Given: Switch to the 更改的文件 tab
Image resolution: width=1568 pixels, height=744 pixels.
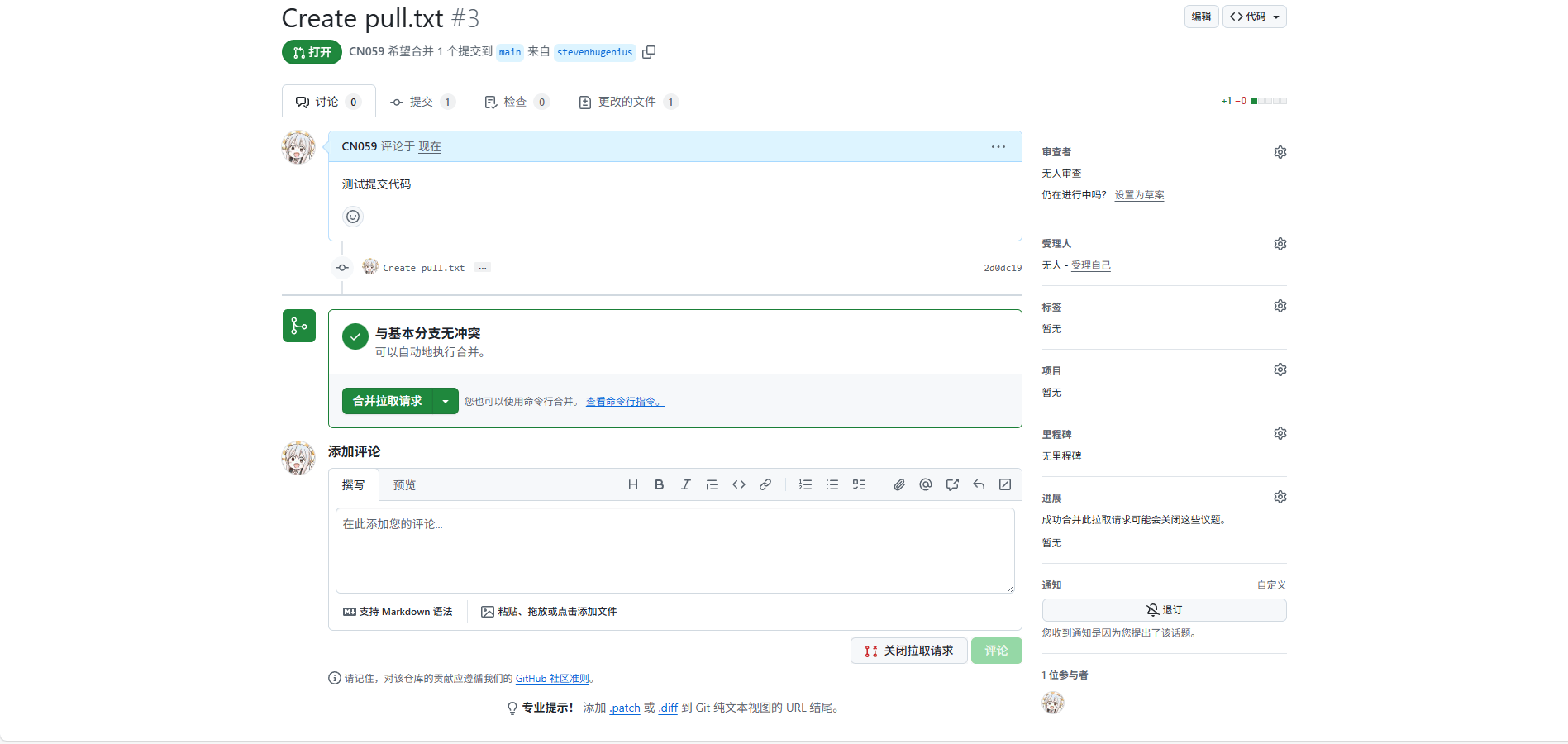Looking at the screenshot, I should [627, 102].
